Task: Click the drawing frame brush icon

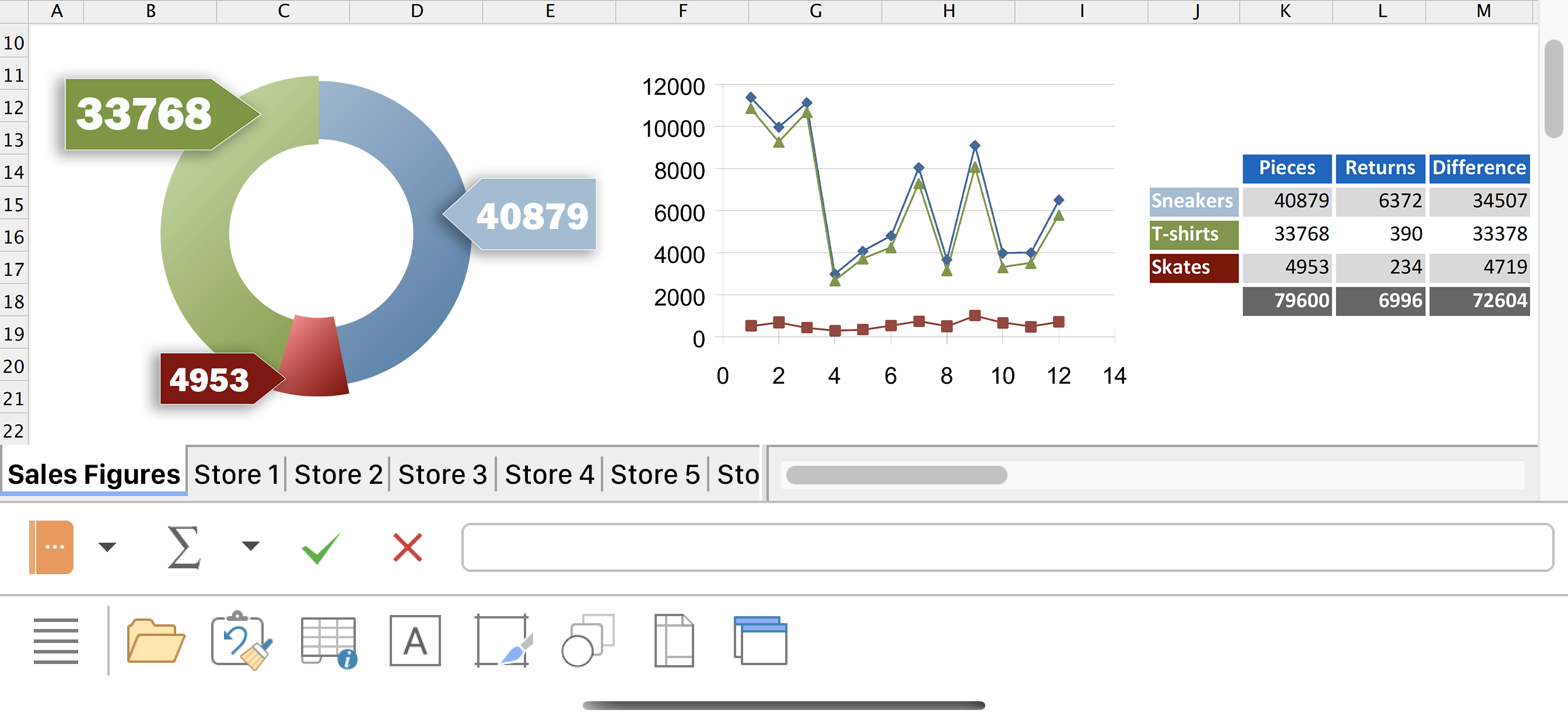Action: click(x=503, y=641)
